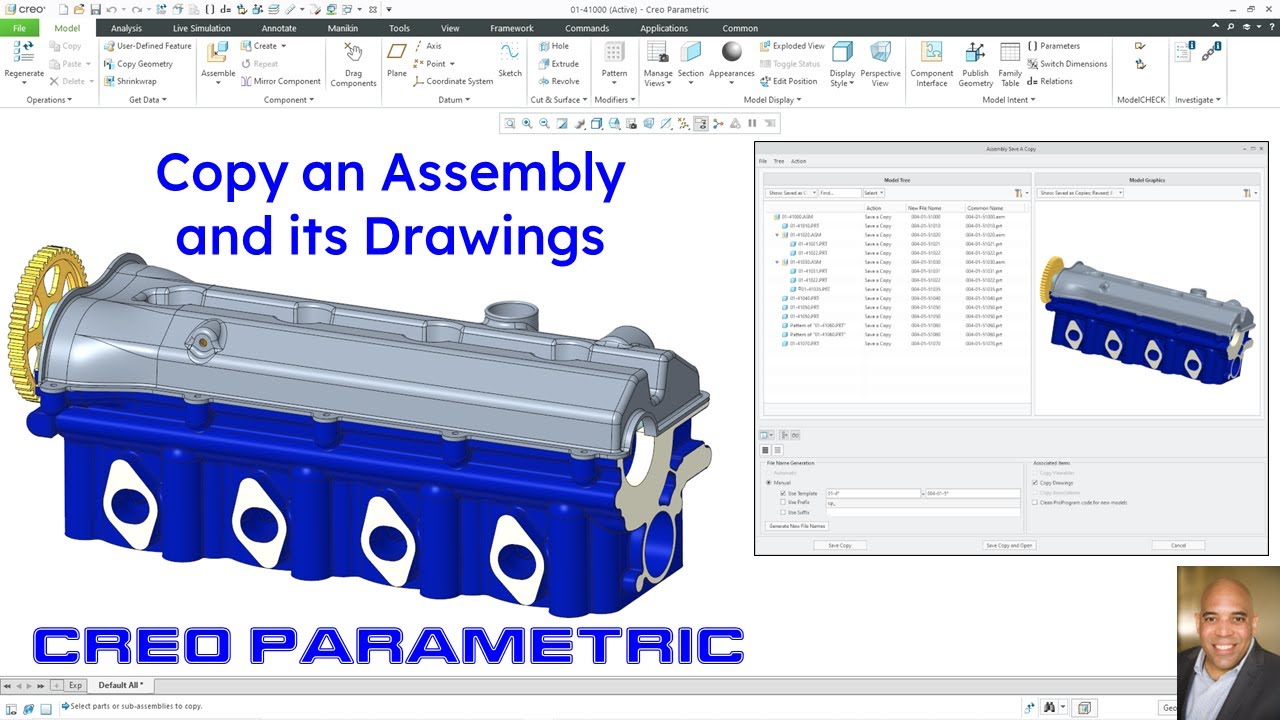Click the Save Copy and Open button
The height and width of the screenshot is (720, 1280).
tap(1009, 545)
